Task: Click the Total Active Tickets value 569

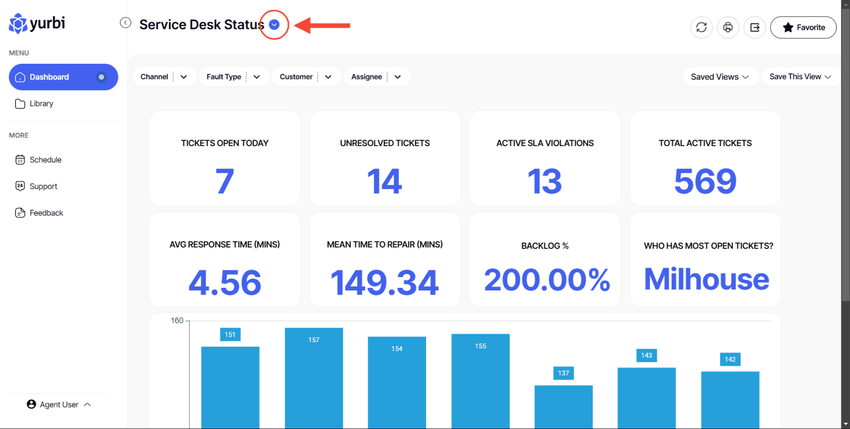Action: tap(705, 181)
